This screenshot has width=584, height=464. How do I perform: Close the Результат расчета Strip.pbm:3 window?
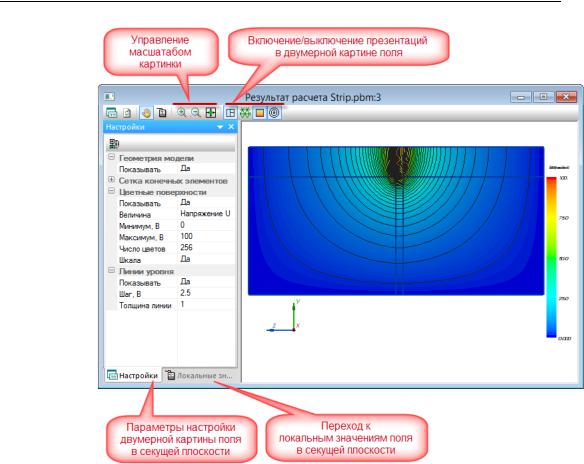[566, 97]
